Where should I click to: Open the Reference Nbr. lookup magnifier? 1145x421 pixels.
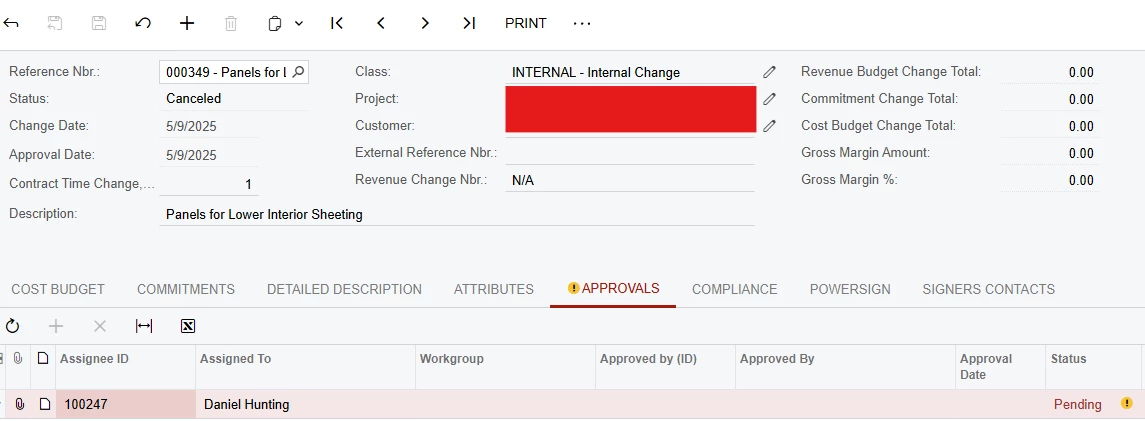point(298,72)
